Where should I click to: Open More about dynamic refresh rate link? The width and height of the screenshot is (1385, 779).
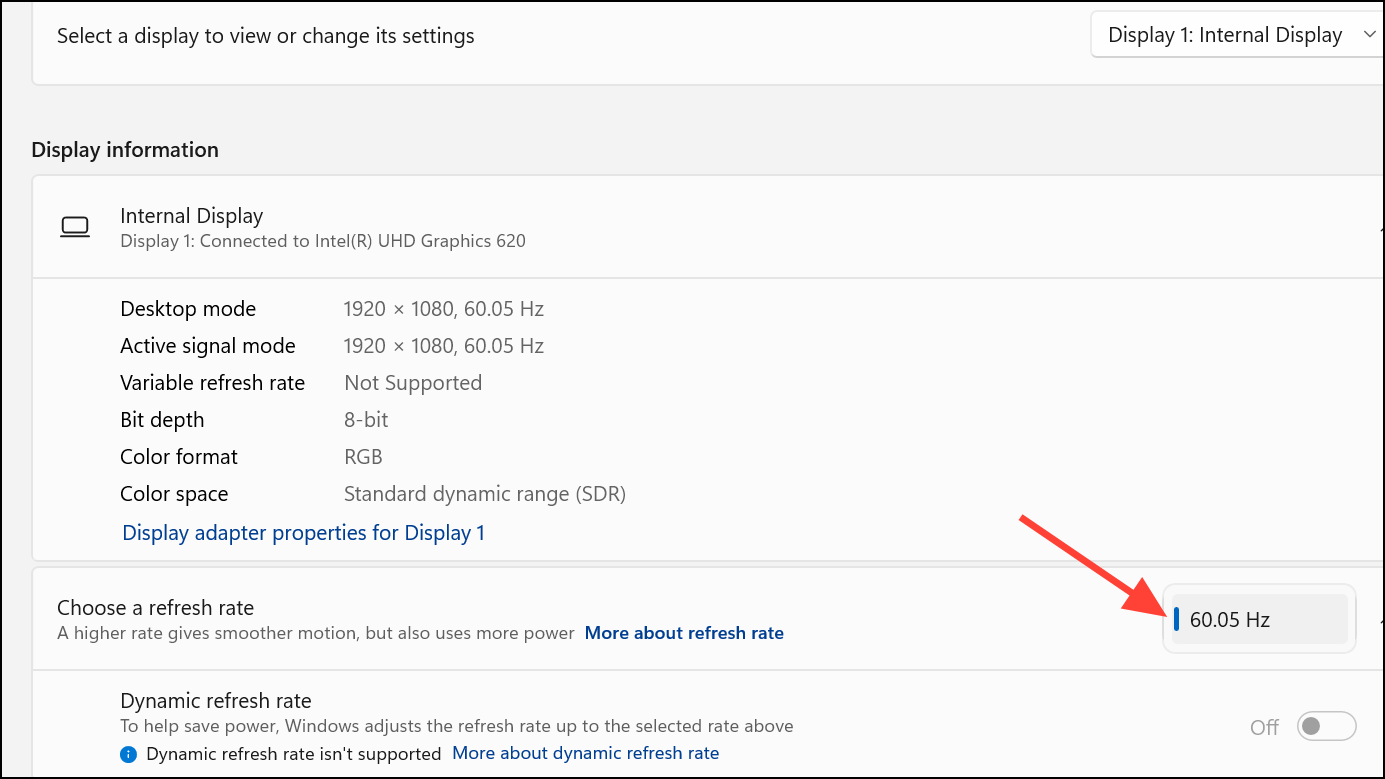coord(585,753)
